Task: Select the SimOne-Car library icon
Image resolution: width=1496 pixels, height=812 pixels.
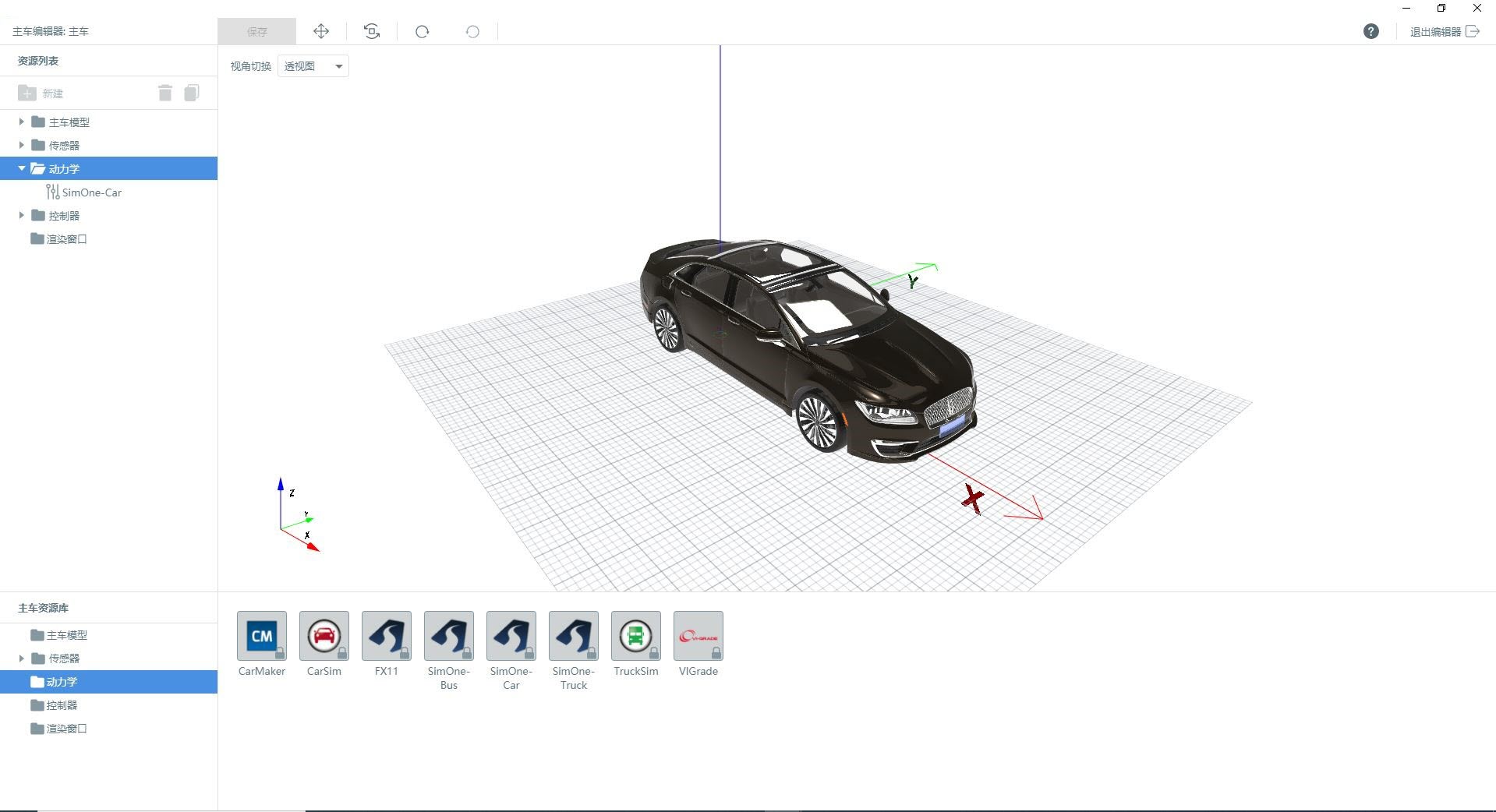Action: click(511, 636)
